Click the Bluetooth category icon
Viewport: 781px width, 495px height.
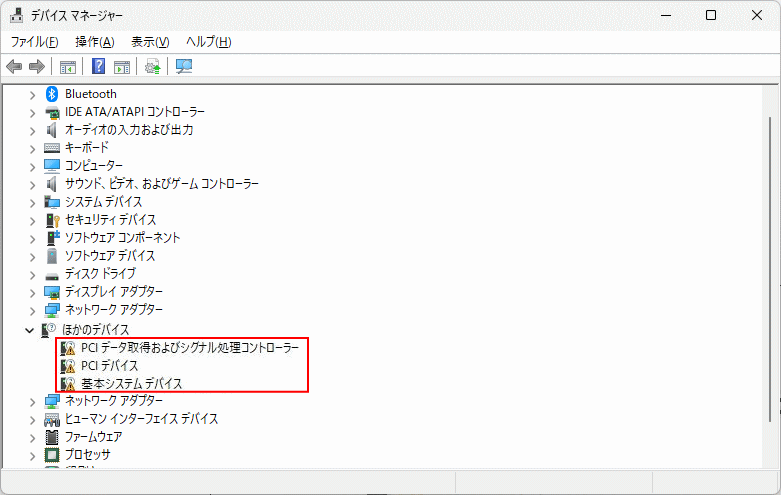point(52,94)
